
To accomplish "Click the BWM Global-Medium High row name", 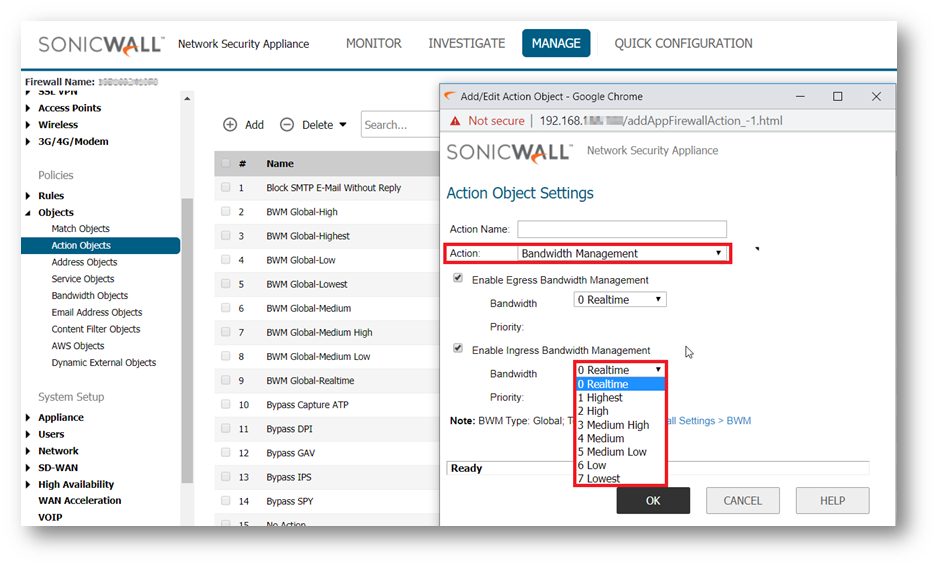I will pos(319,332).
